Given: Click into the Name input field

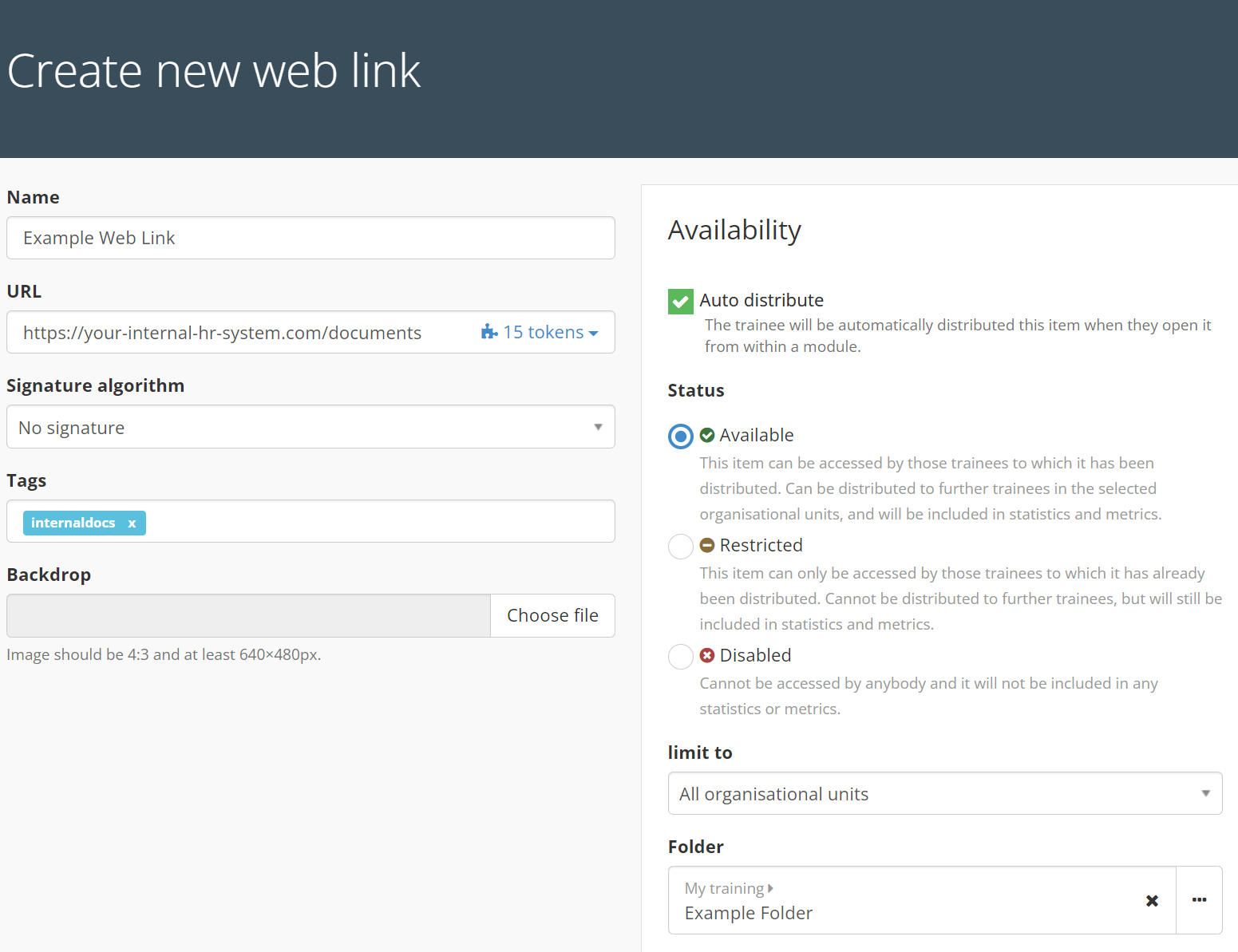Looking at the screenshot, I should [310, 238].
